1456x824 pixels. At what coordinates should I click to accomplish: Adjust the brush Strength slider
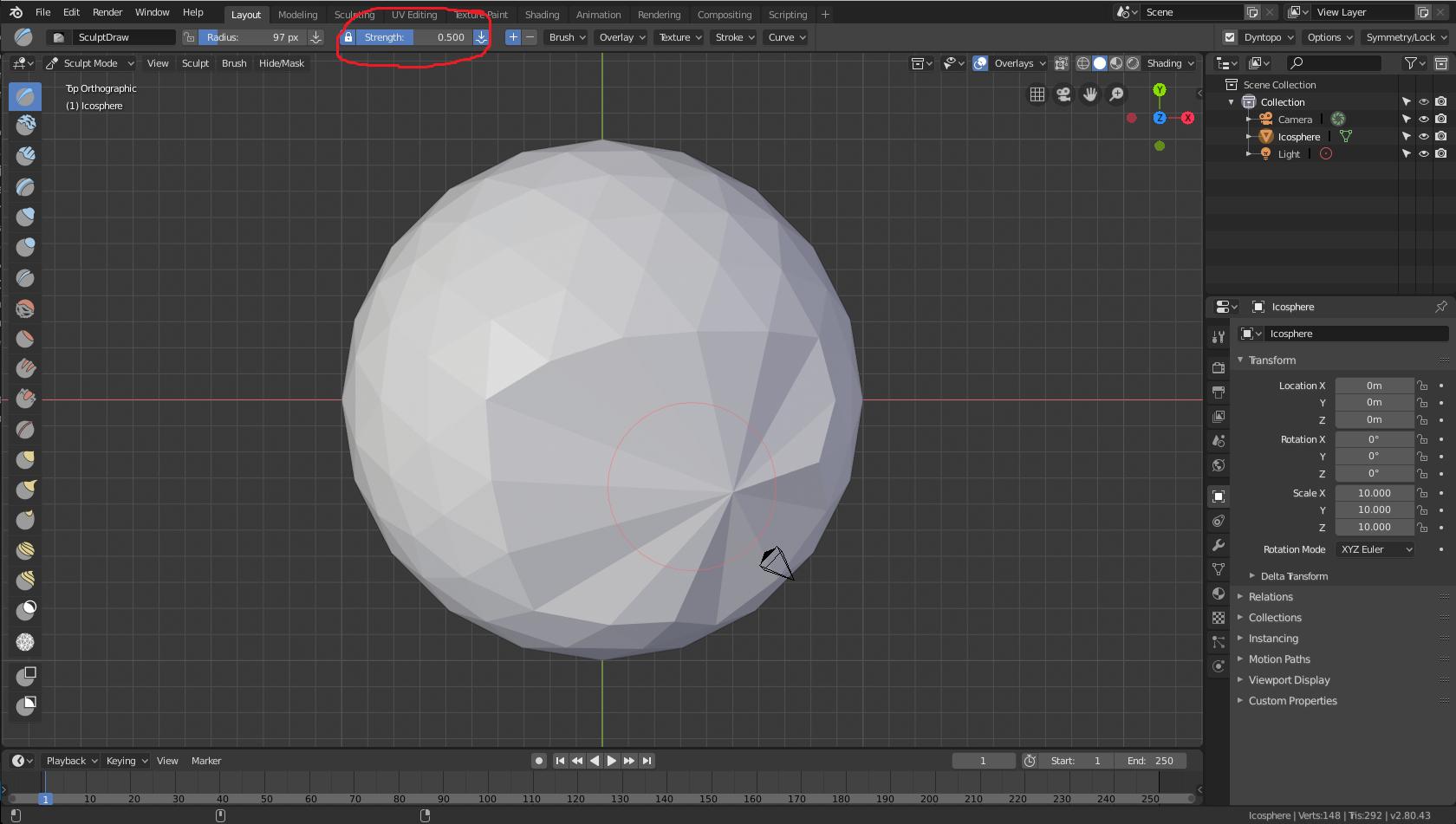(414, 37)
